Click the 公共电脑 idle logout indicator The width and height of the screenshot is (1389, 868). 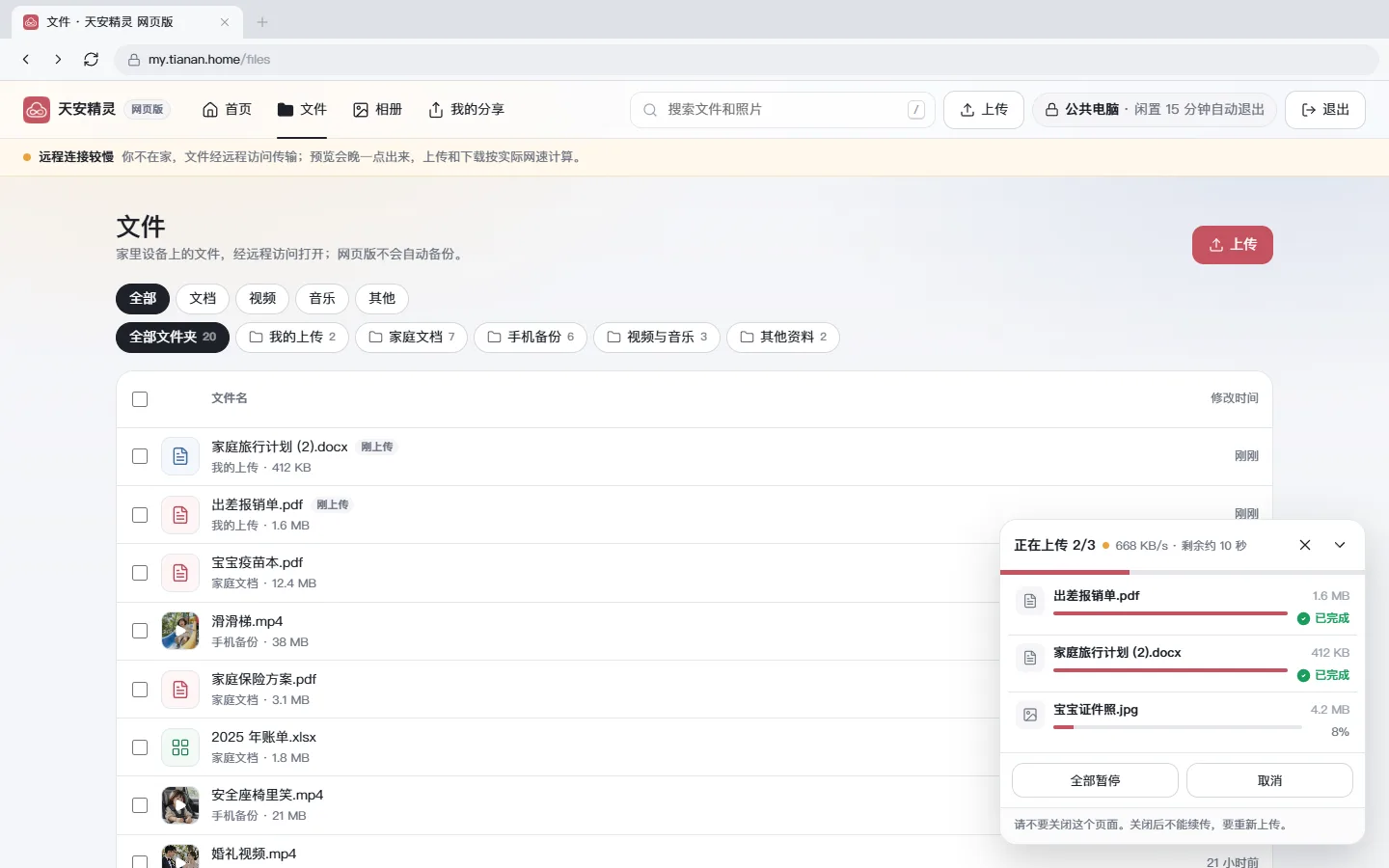[1155, 110]
